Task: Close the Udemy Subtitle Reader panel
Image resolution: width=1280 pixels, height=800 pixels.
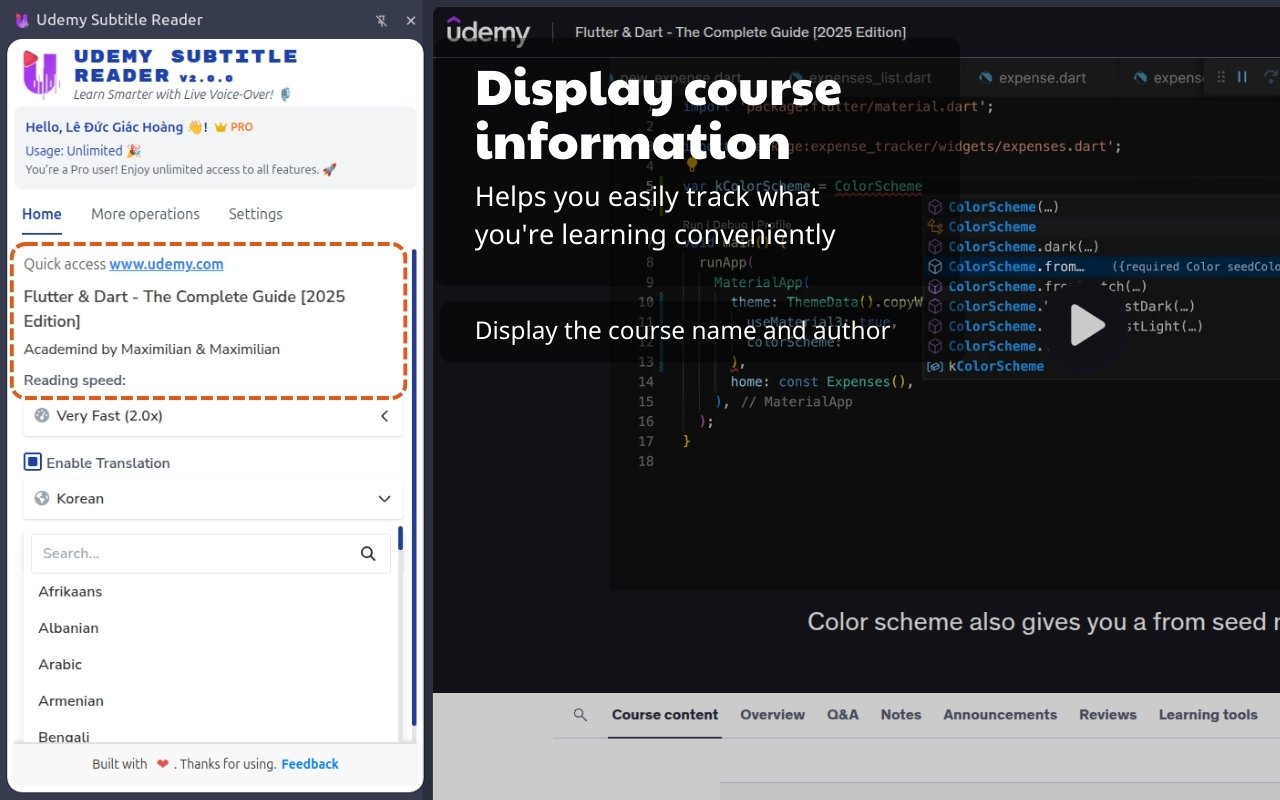Action: (411, 20)
